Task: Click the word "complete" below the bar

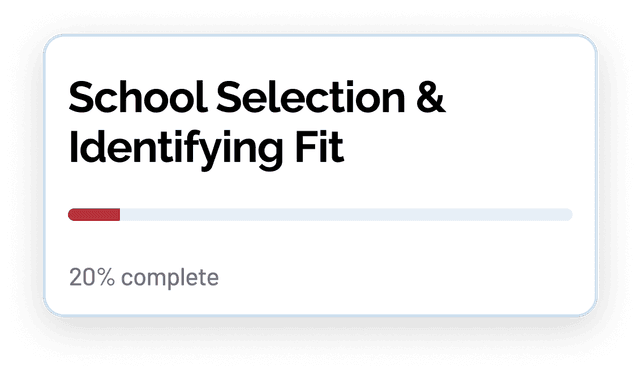Action: point(170,278)
